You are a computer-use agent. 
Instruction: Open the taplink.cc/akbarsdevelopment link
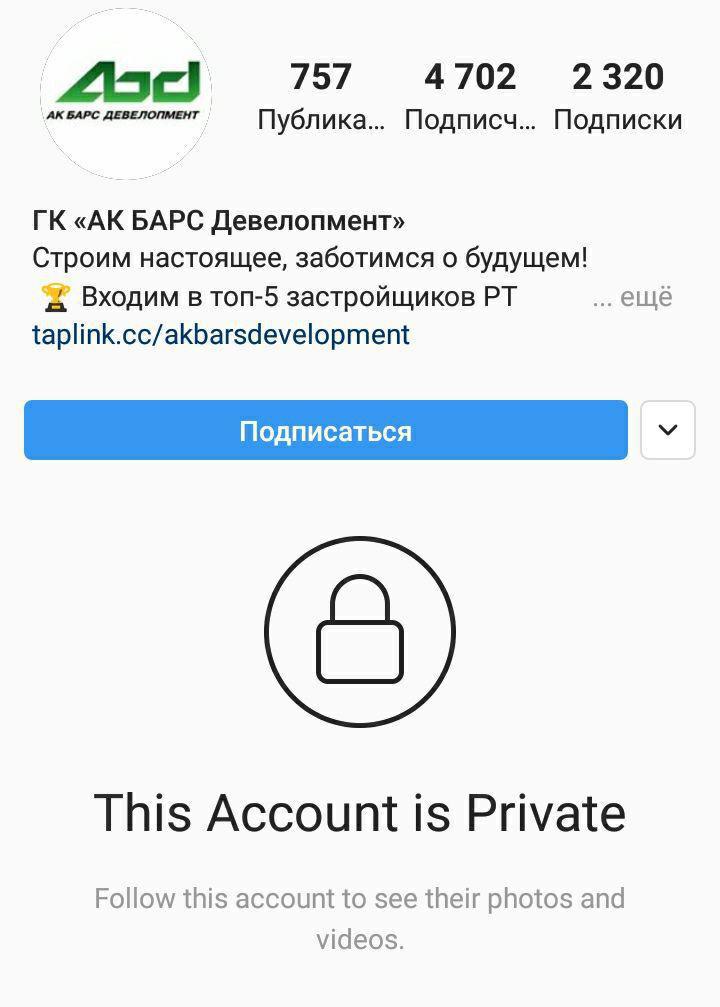coord(221,335)
